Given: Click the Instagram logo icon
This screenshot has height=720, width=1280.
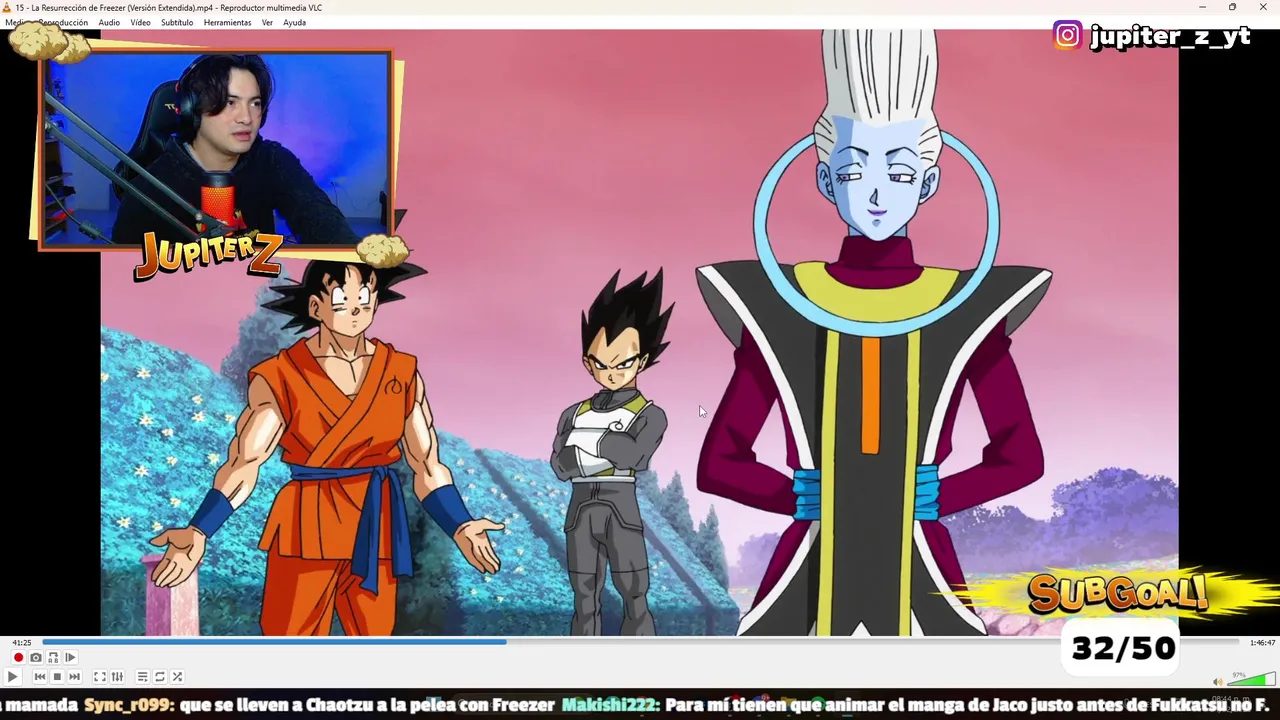Looking at the screenshot, I should pos(1068,35).
